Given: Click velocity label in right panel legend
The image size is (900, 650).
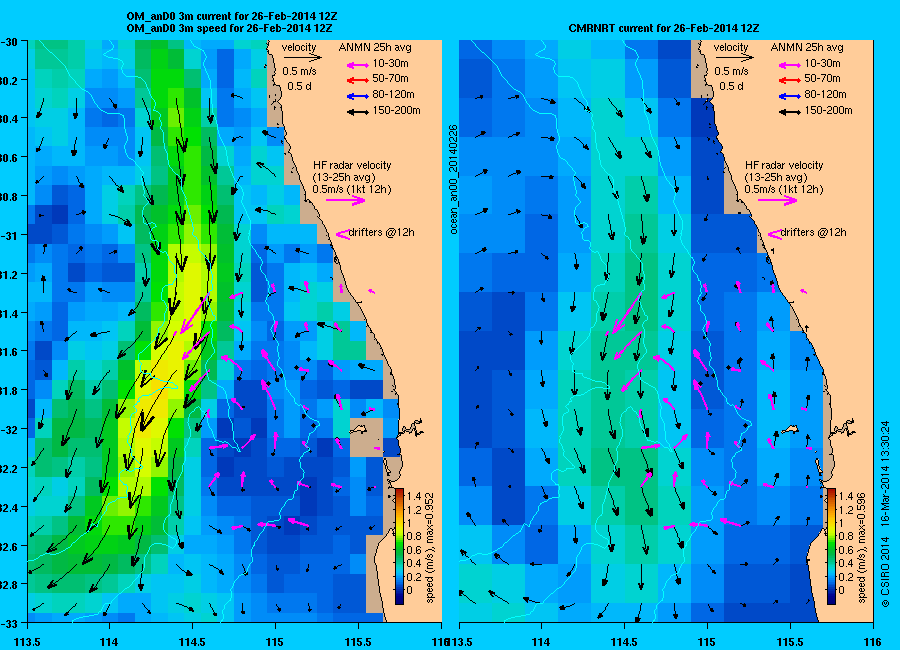Looking at the screenshot, I should pyautogui.click(x=731, y=47).
